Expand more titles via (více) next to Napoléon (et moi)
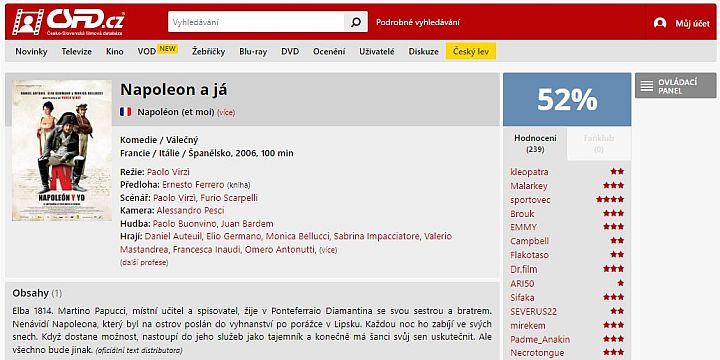This screenshot has width=720, height=360. pos(226,112)
